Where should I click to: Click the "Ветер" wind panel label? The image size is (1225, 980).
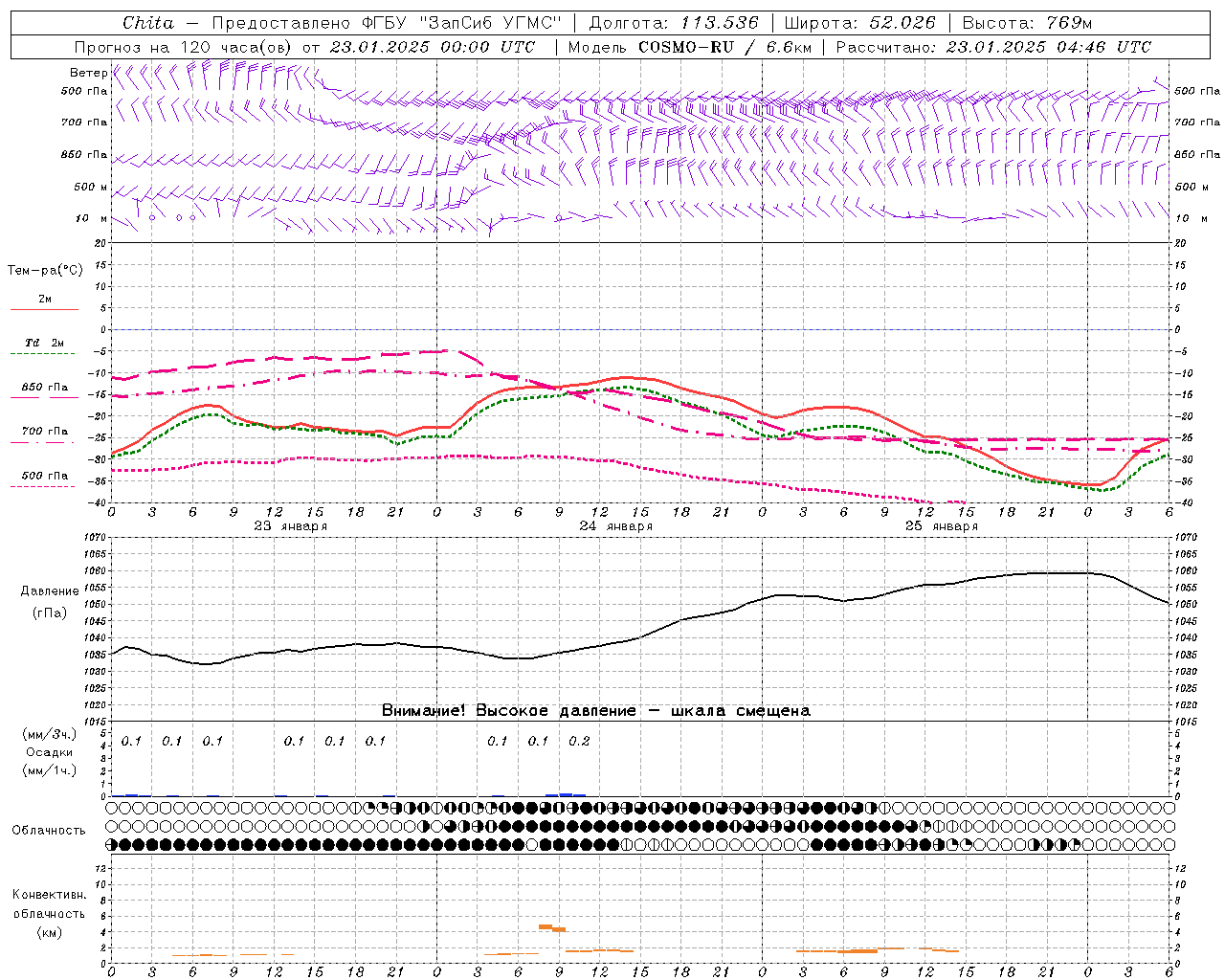point(89,73)
